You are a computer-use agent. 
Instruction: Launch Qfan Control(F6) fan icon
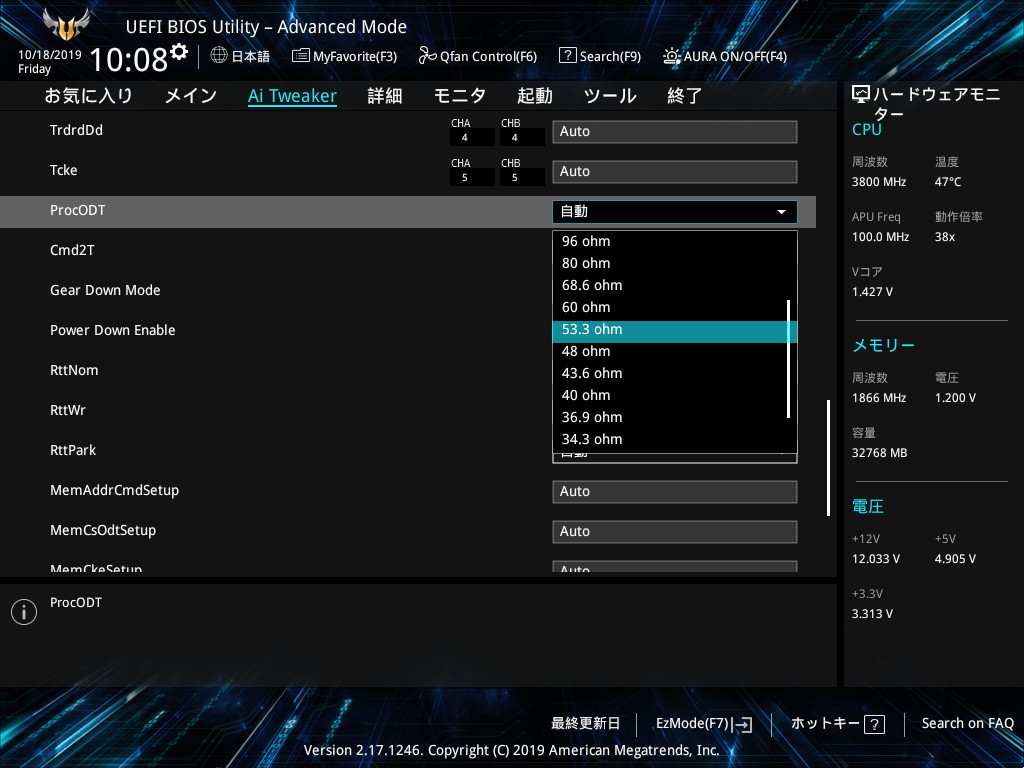point(427,56)
